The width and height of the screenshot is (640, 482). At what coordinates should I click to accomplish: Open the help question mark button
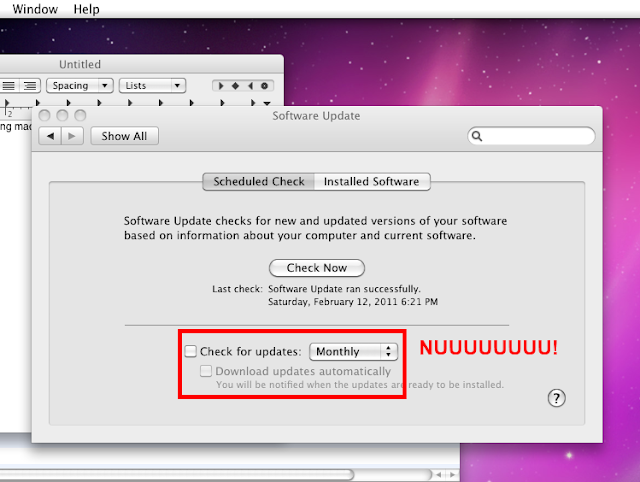tap(556, 398)
